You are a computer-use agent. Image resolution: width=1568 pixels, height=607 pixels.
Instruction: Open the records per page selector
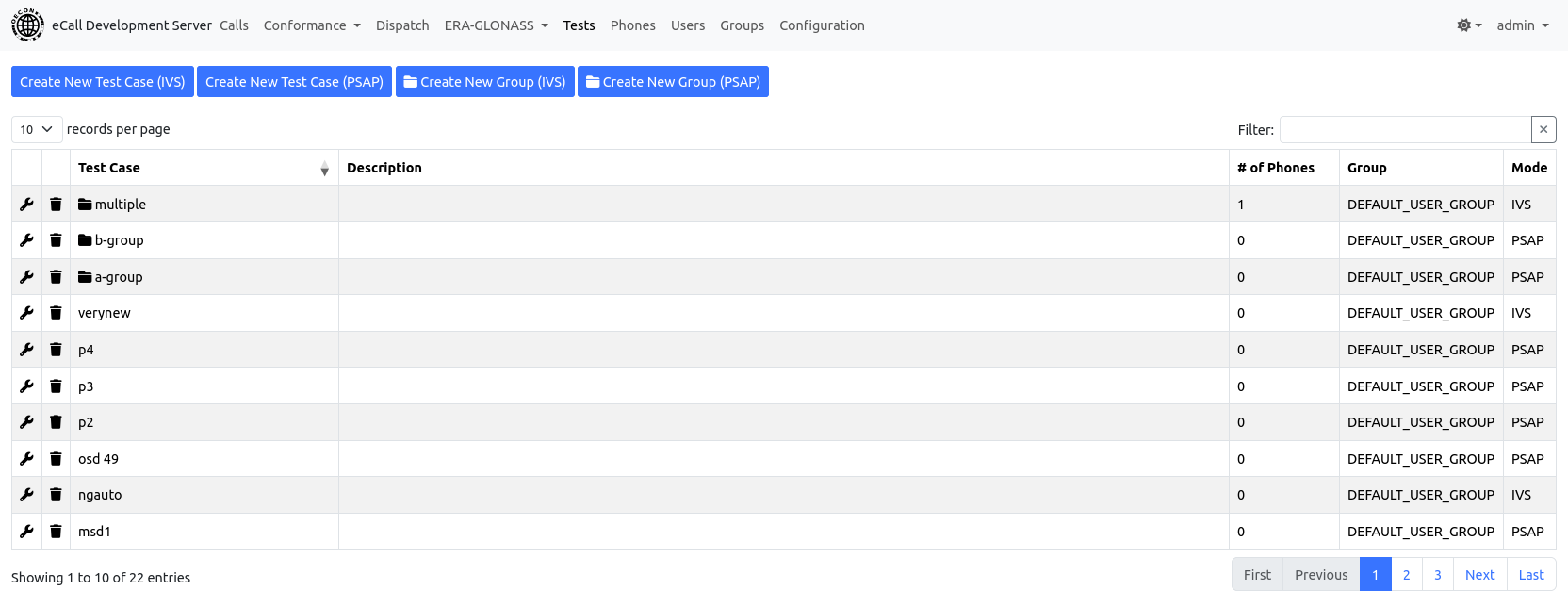[x=37, y=129]
